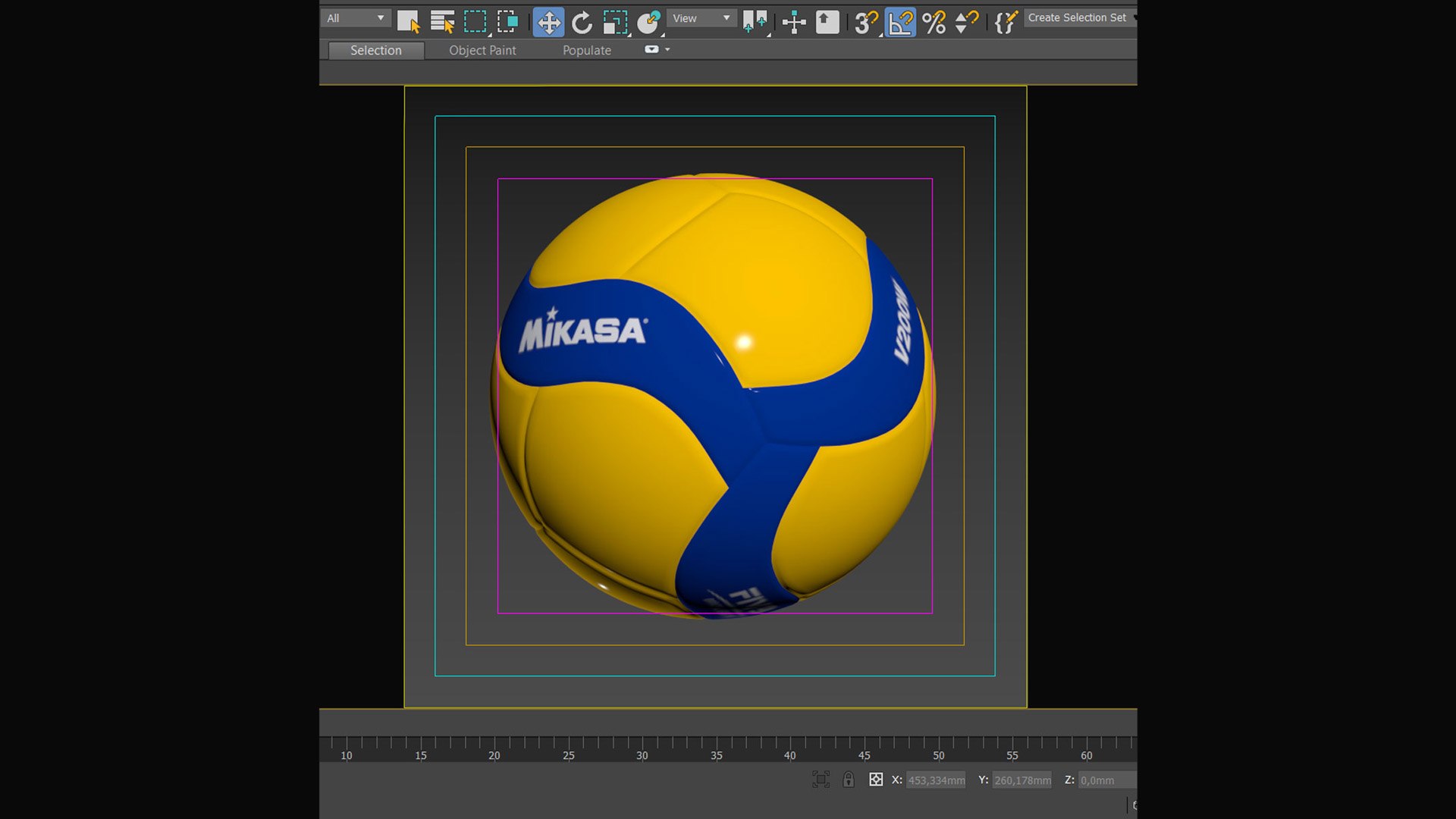Choose the Select and Place tool

coord(649,22)
